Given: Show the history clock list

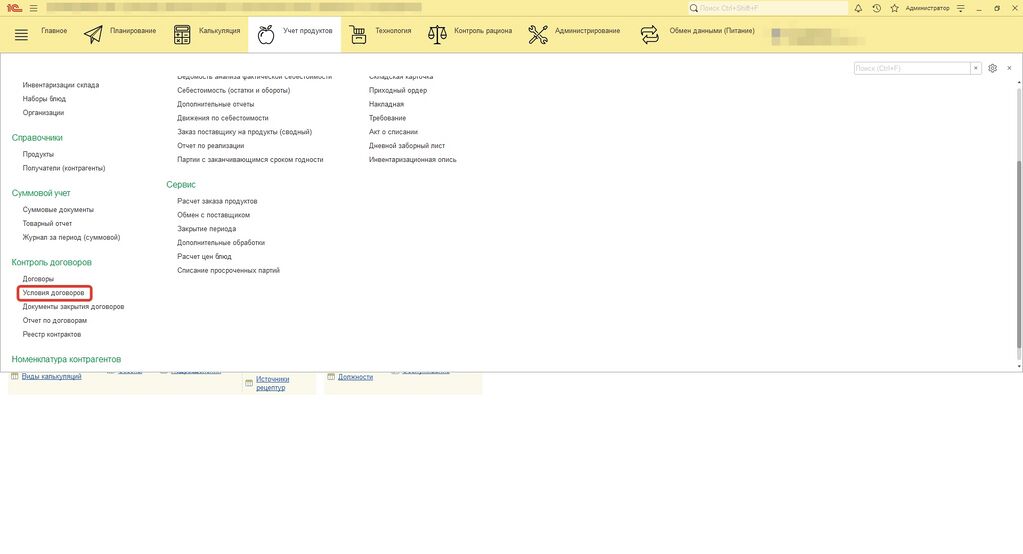Looking at the screenshot, I should 876,8.
